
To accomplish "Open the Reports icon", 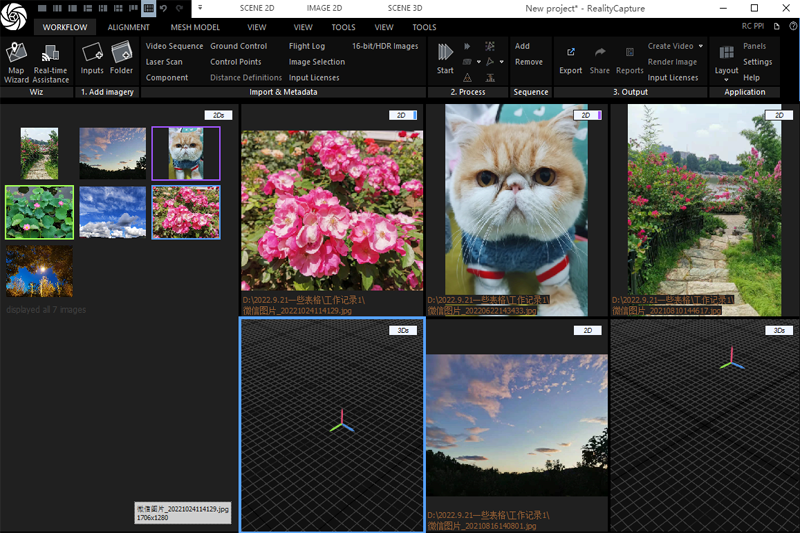I will [x=630, y=60].
